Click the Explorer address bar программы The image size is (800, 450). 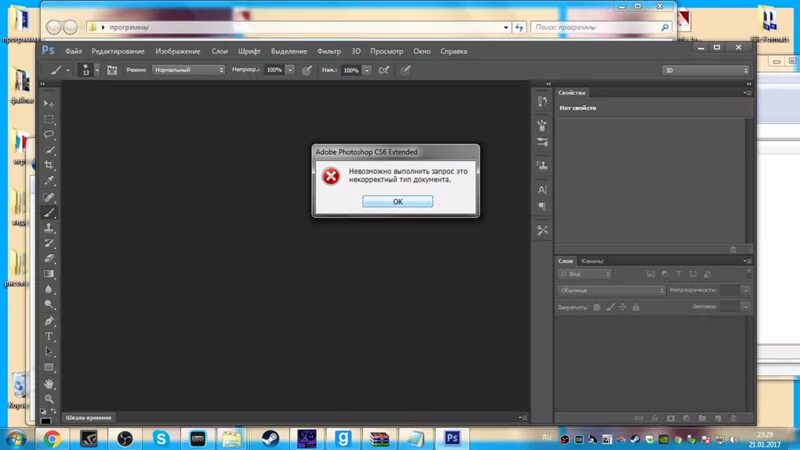[x=299, y=27]
